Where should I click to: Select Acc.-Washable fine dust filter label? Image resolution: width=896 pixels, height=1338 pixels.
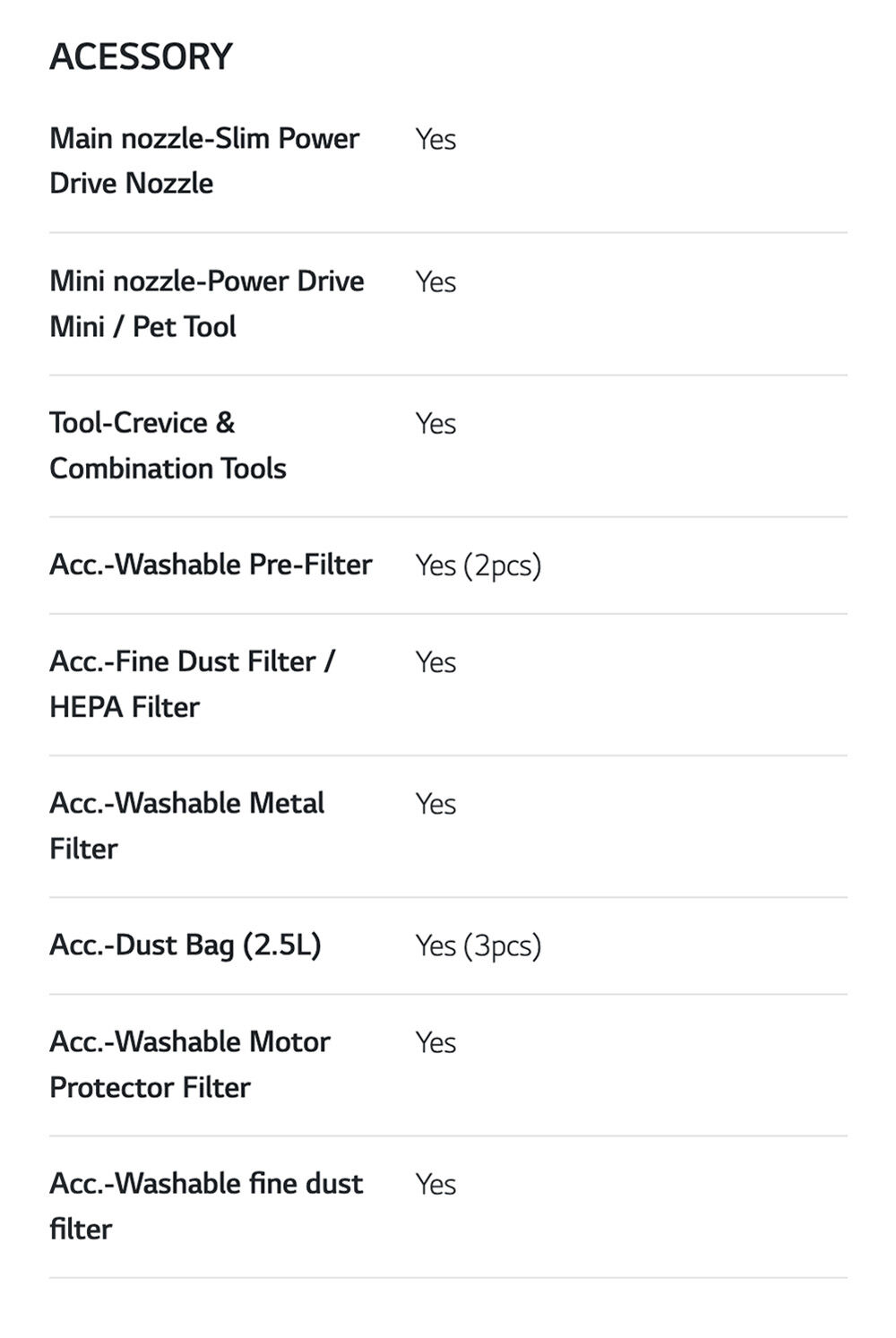tap(206, 1205)
